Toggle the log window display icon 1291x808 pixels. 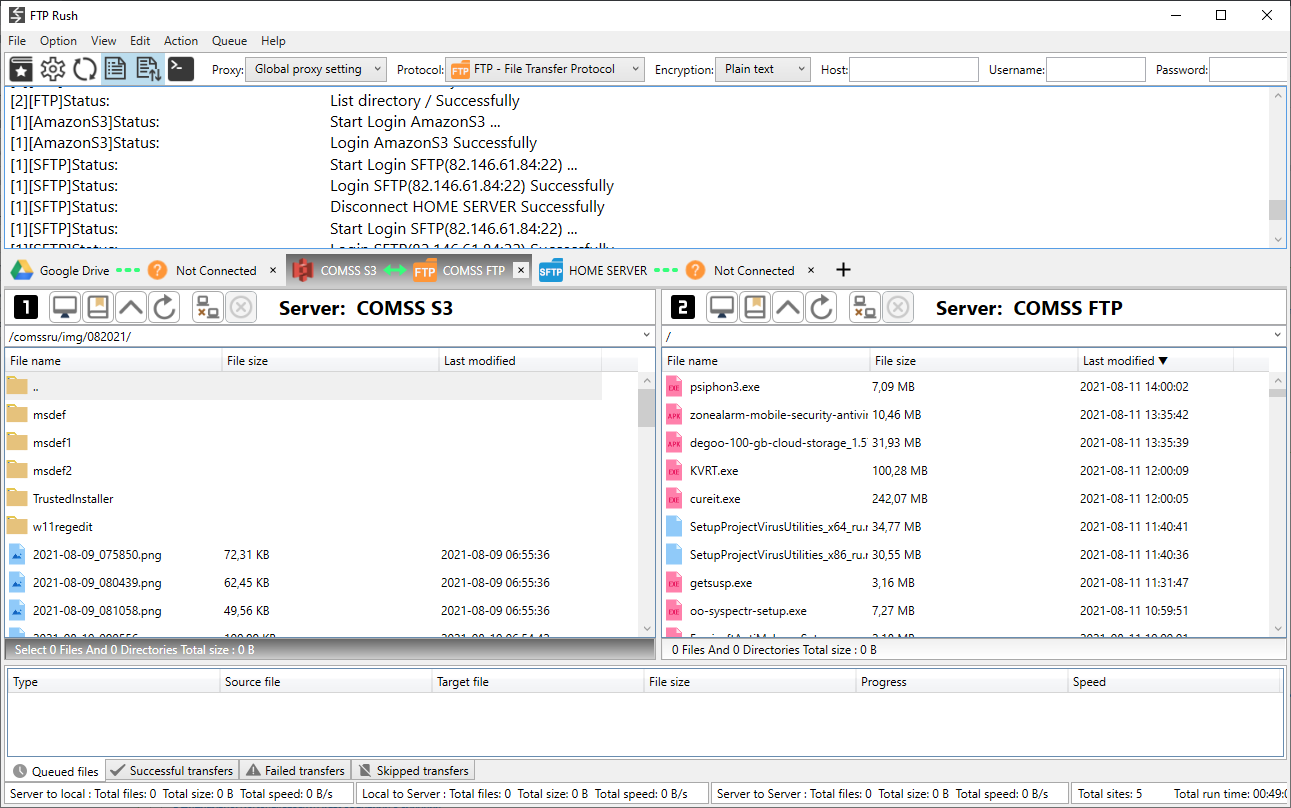116,69
